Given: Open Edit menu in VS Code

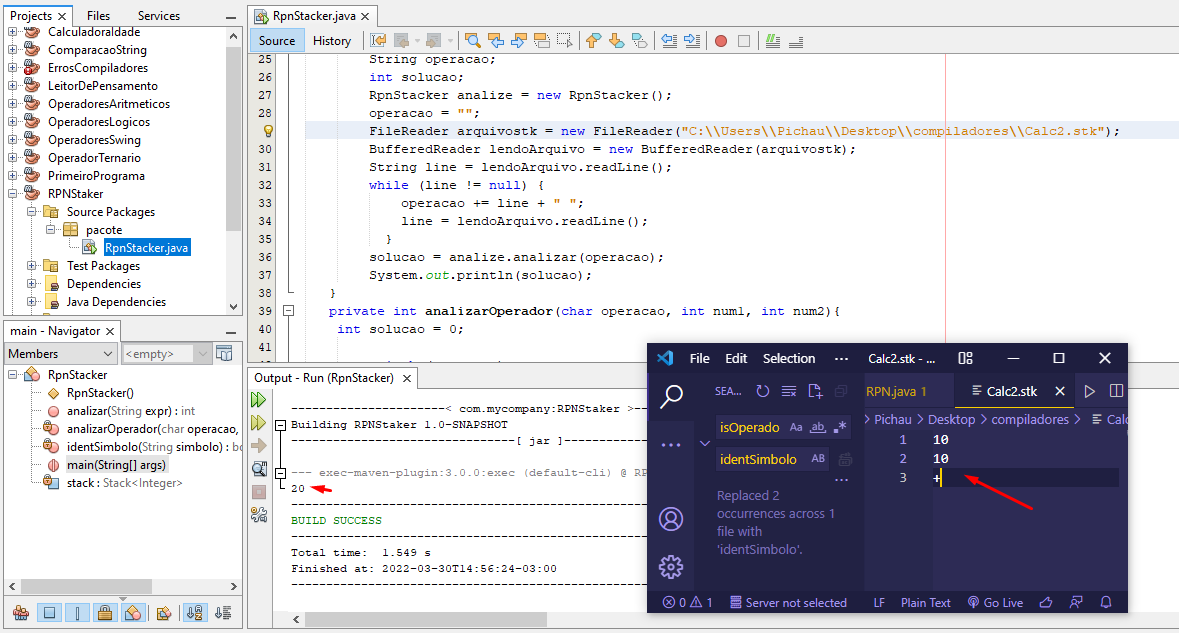Looking at the screenshot, I should pos(736,359).
